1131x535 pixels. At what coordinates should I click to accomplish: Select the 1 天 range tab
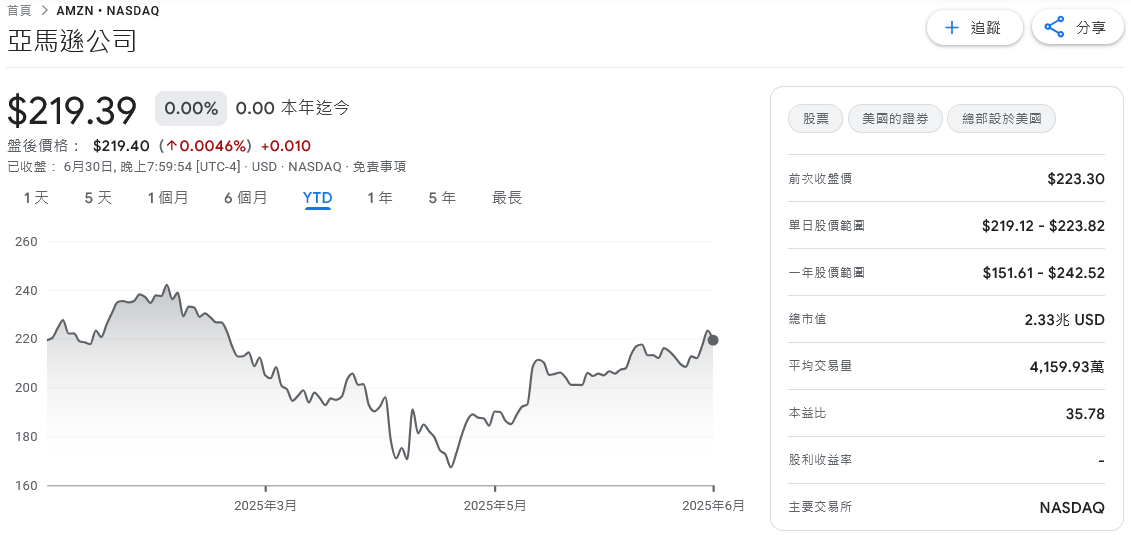(x=36, y=198)
